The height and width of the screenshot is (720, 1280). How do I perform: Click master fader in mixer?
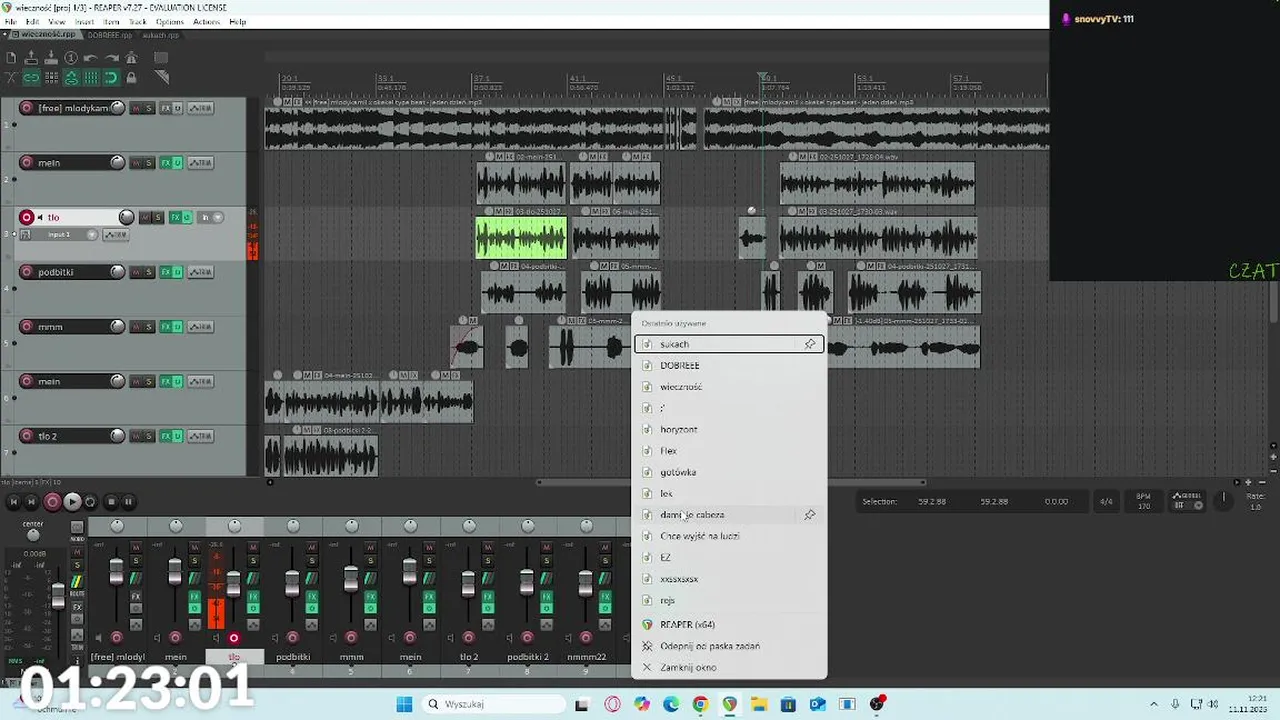[x=58, y=594]
